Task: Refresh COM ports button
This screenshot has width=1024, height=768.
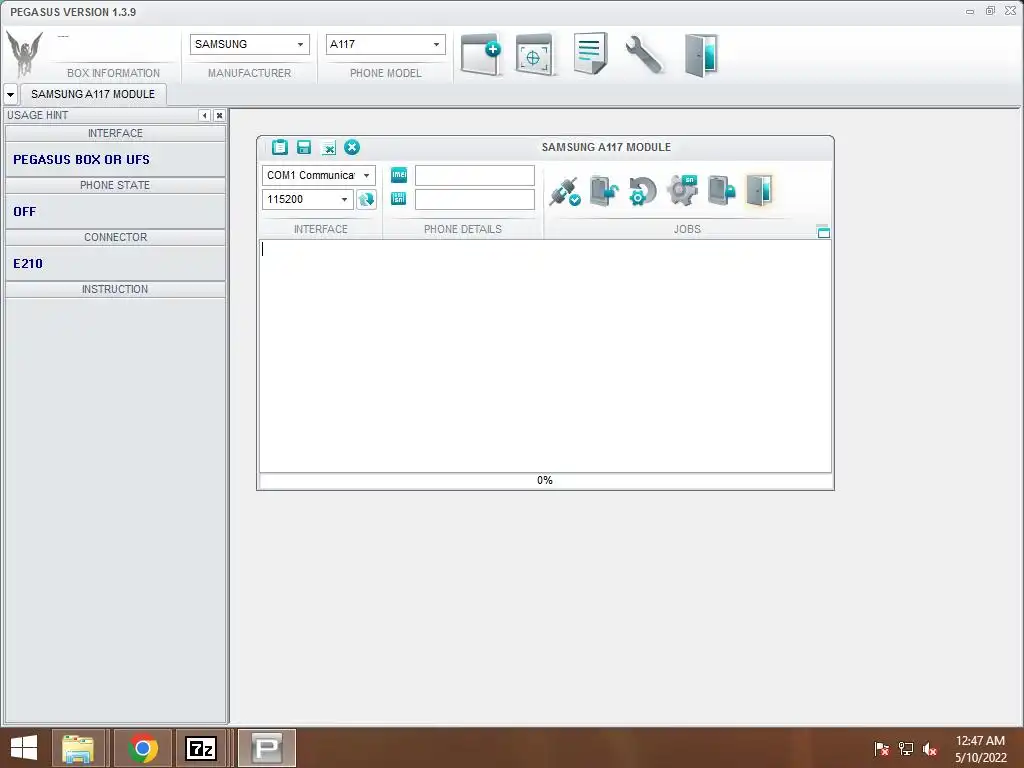Action: 366,199
